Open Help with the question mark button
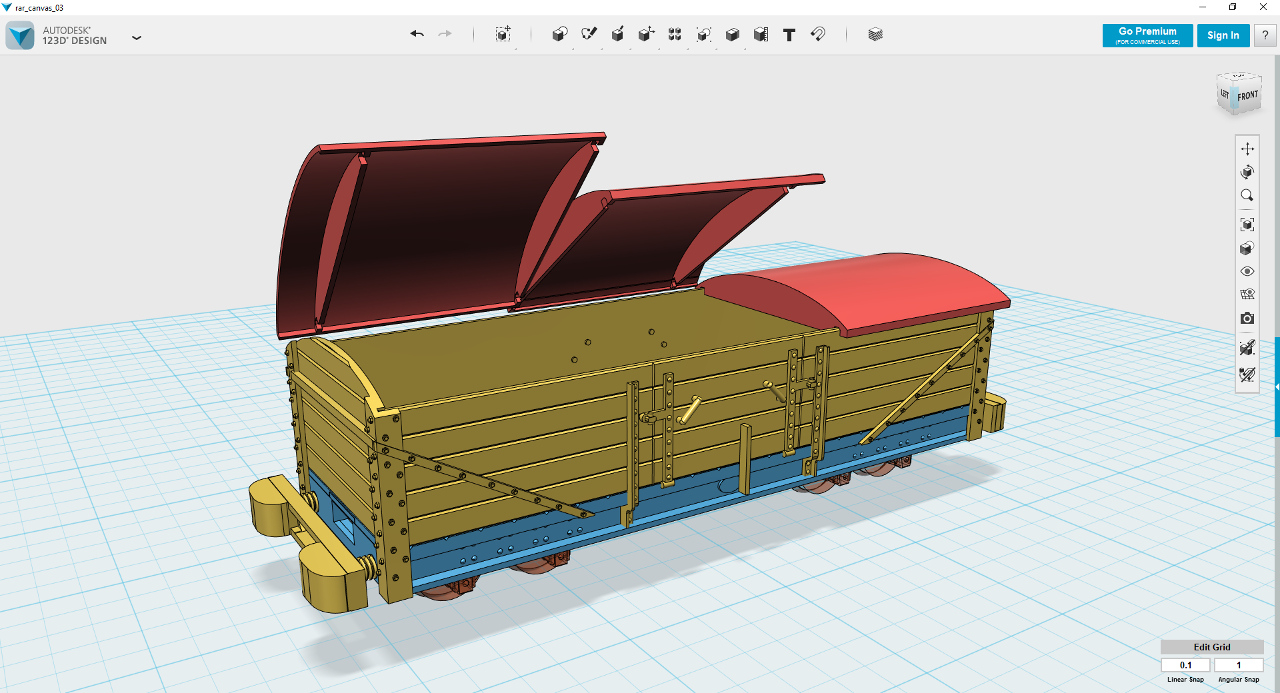Image resolution: width=1280 pixels, height=693 pixels. pos(1265,35)
